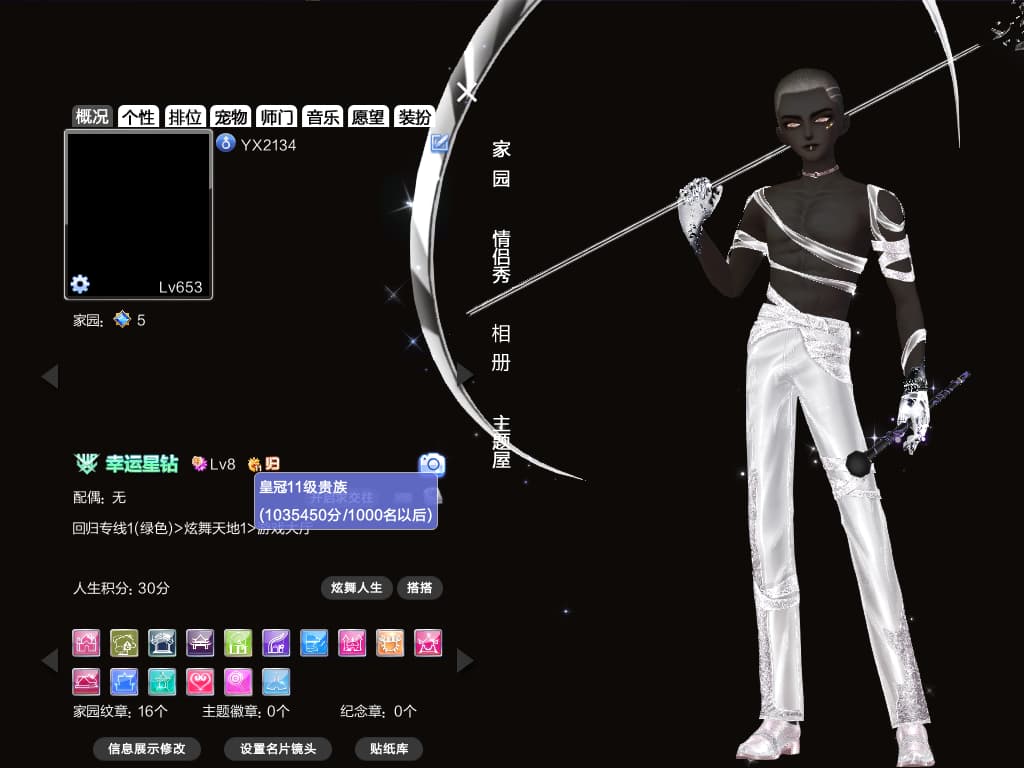Click the left arrow beside the profile card

tap(49, 375)
